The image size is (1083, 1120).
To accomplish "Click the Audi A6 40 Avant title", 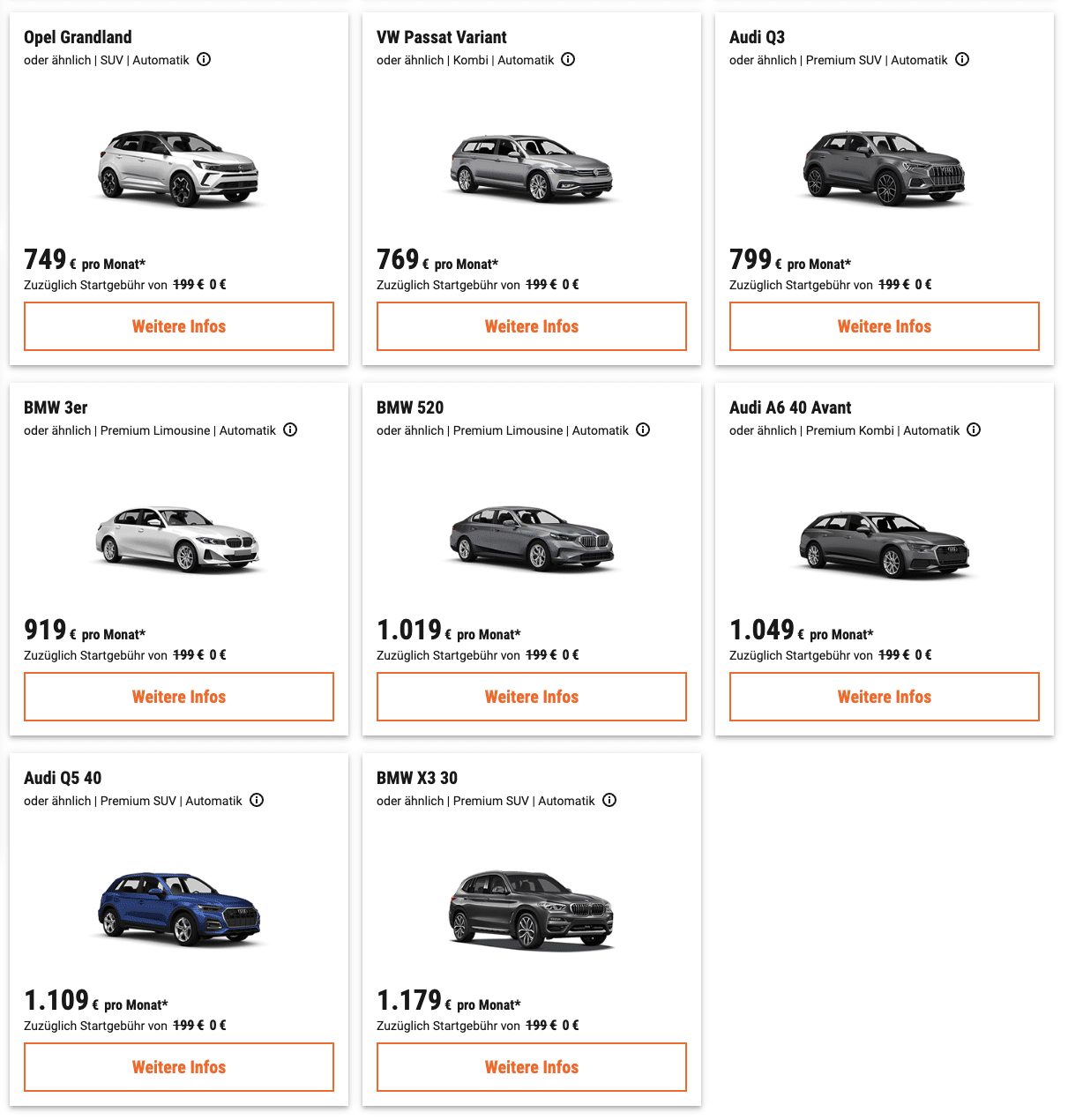I will click(x=790, y=407).
